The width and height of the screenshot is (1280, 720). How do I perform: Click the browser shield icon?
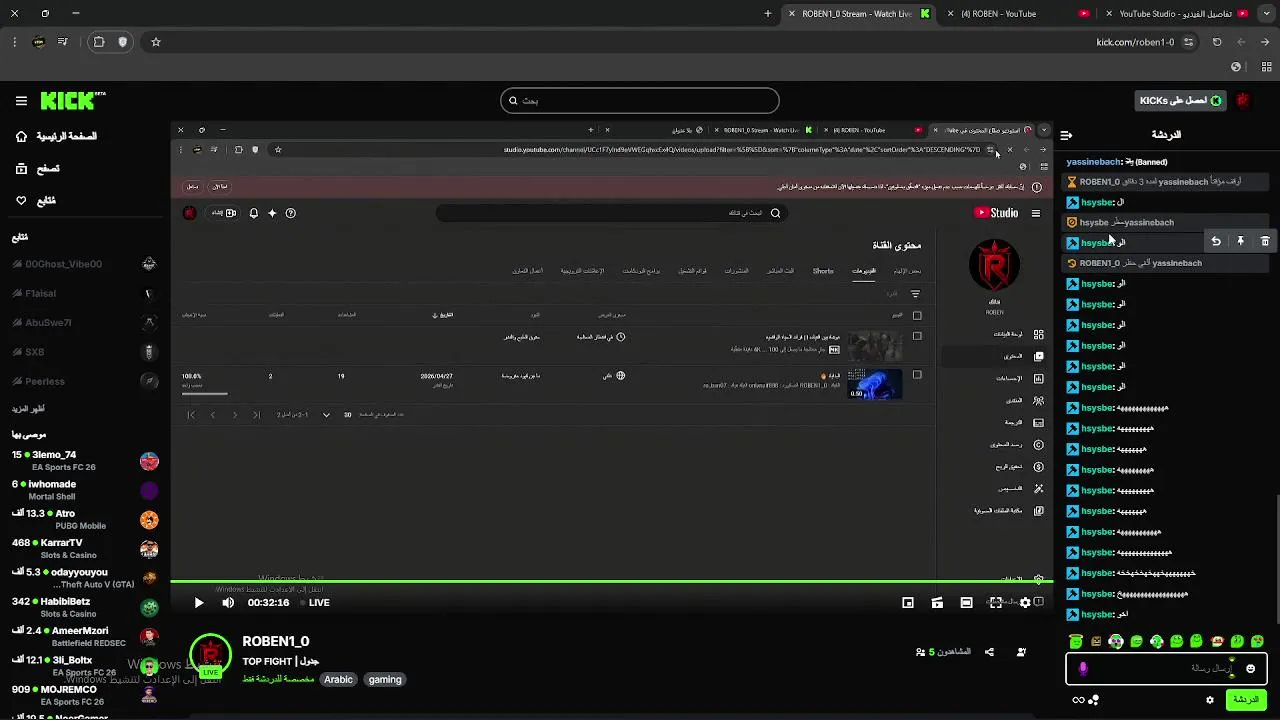point(123,42)
